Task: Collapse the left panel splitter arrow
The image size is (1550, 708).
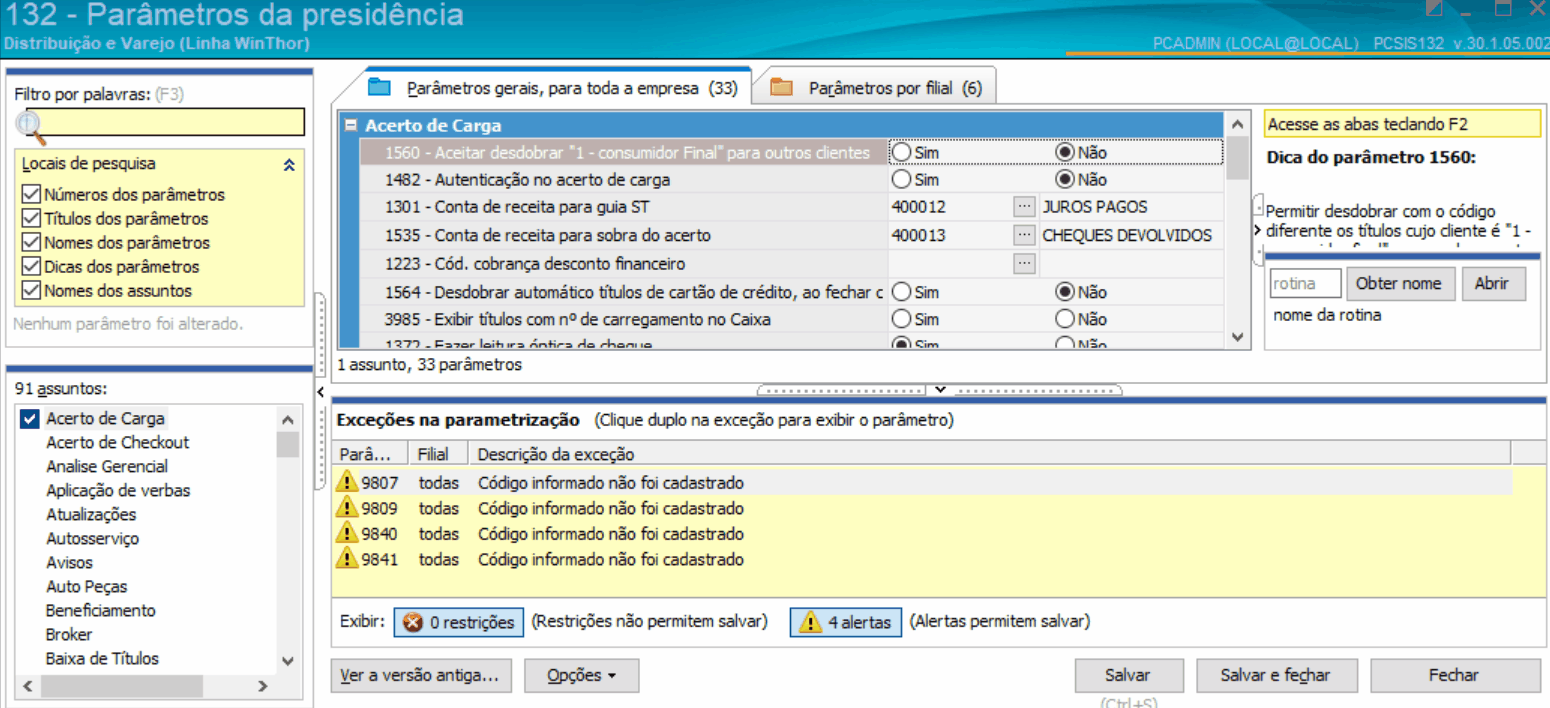Action: coord(321,391)
